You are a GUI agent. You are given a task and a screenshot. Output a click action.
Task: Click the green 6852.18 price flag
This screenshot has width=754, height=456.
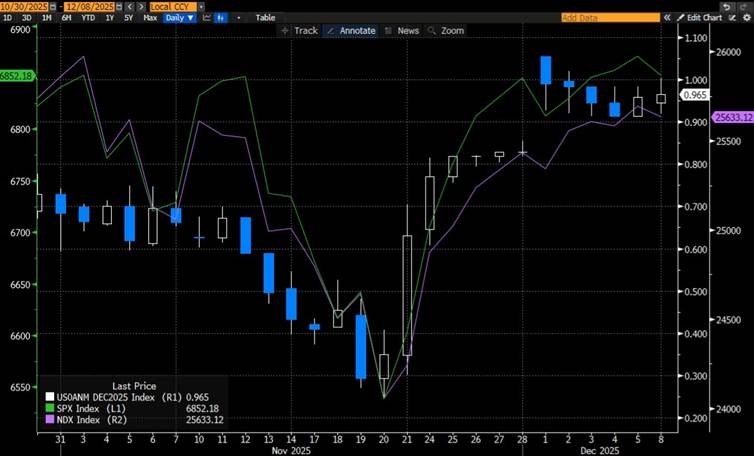point(17,76)
